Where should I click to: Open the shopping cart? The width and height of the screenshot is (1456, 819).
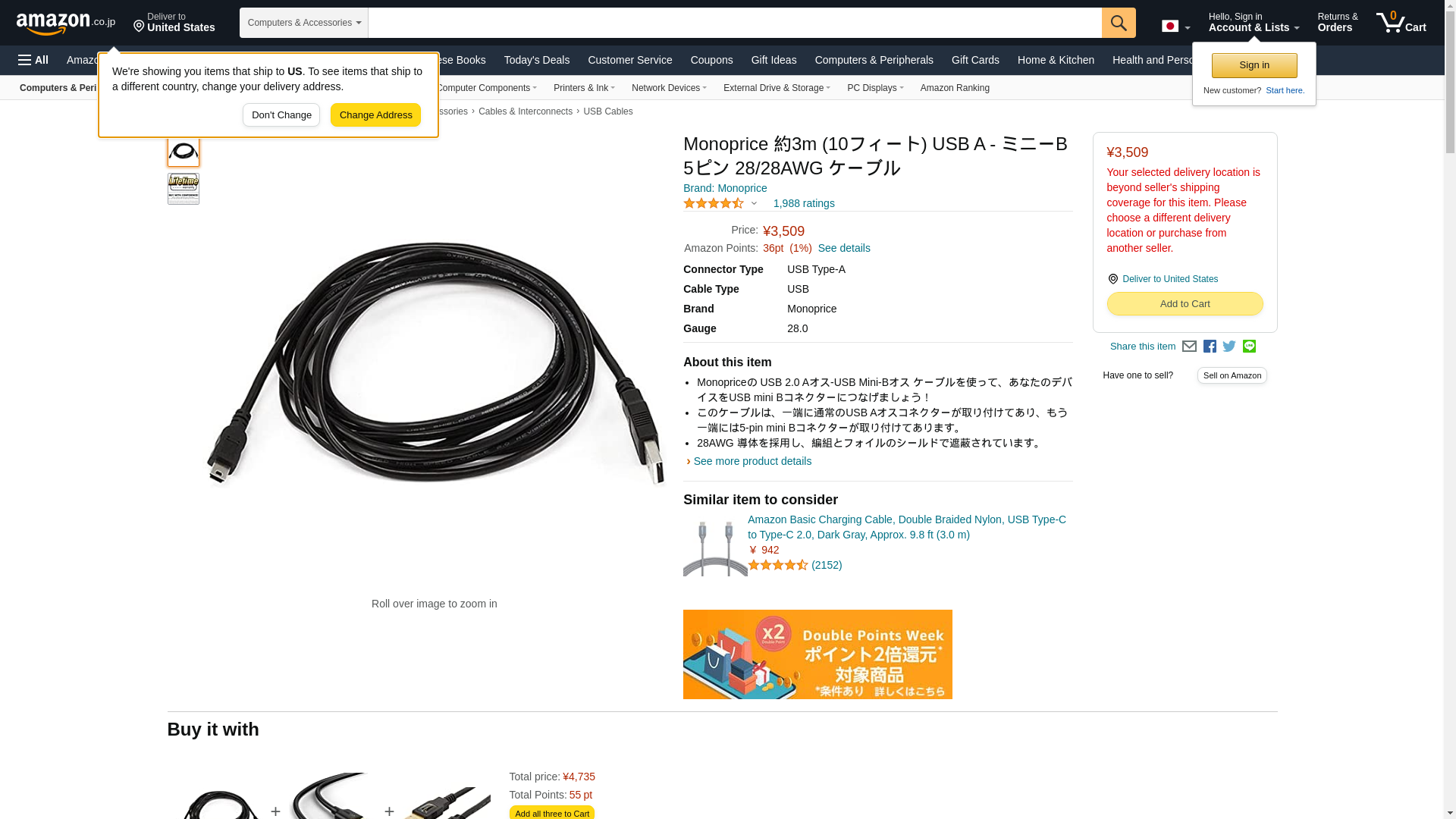pos(1401,23)
